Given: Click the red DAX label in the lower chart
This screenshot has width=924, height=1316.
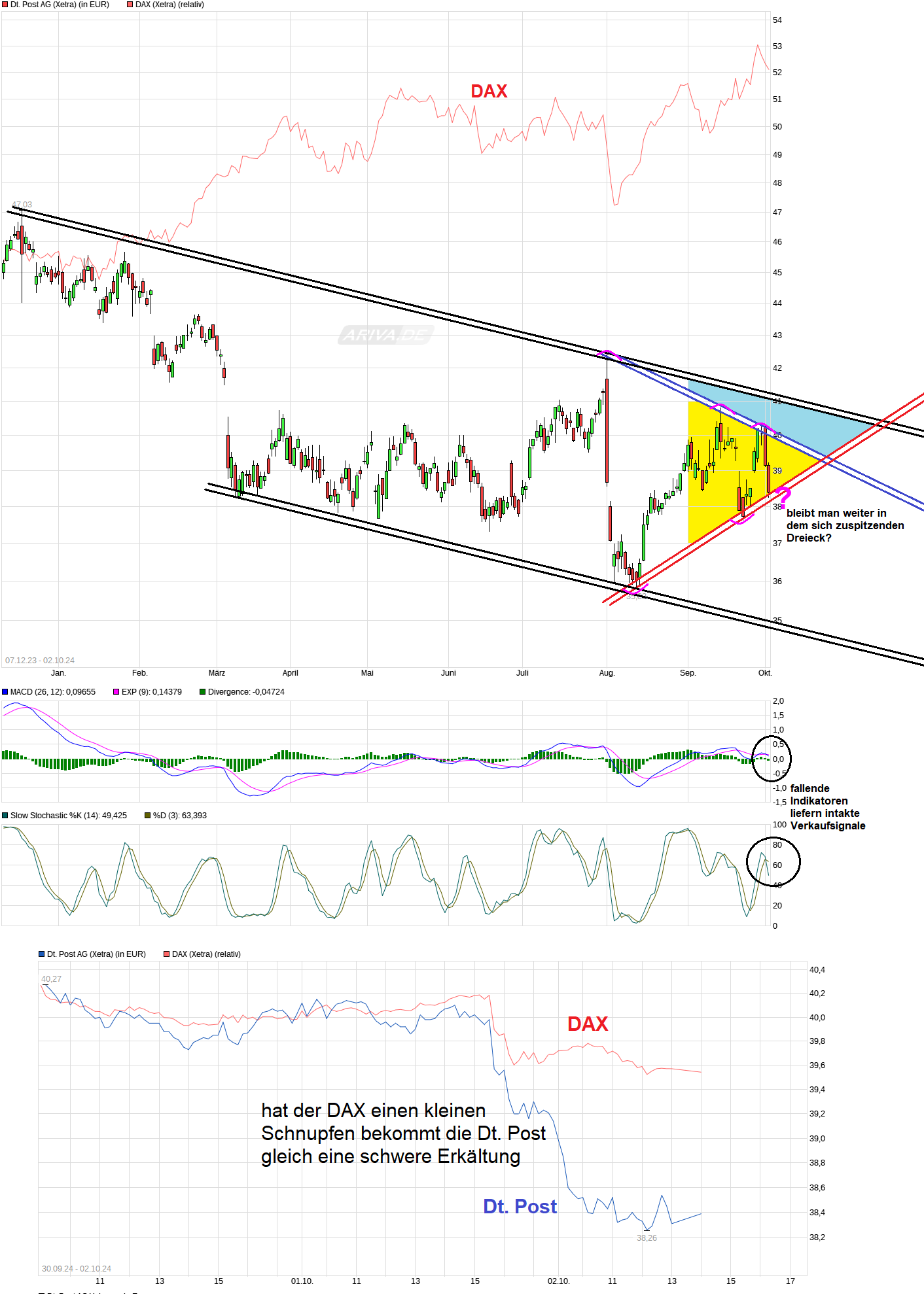Looking at the screenshot, I should (x=588, y=1024).
